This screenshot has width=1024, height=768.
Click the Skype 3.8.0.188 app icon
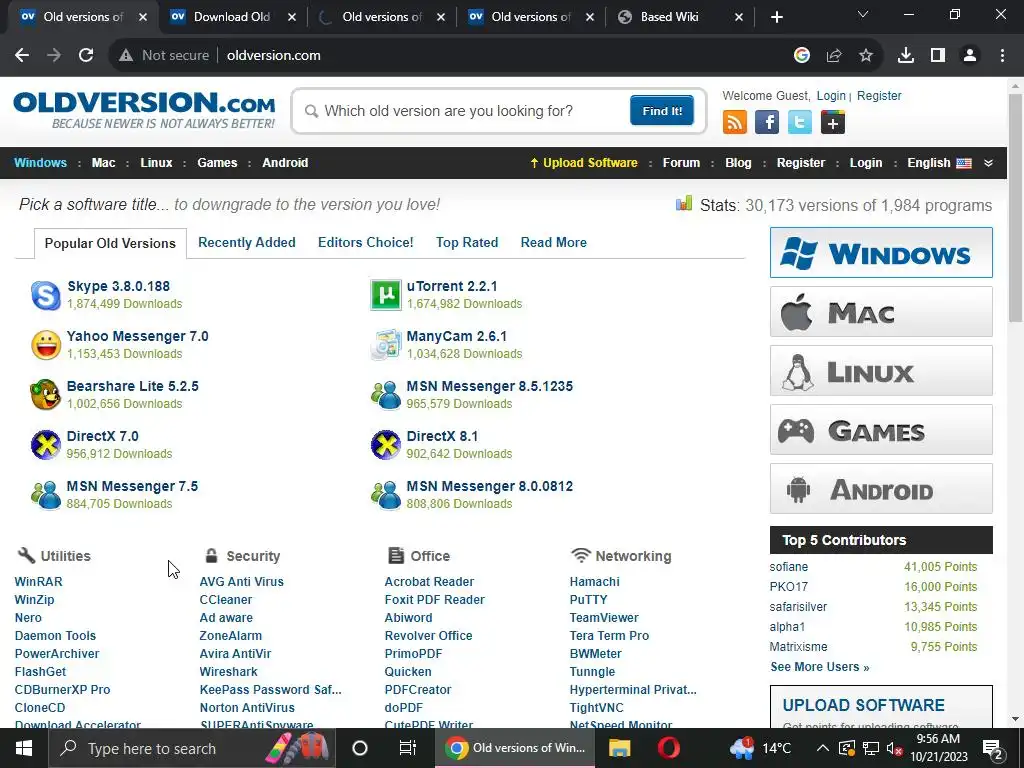point(46,295)
